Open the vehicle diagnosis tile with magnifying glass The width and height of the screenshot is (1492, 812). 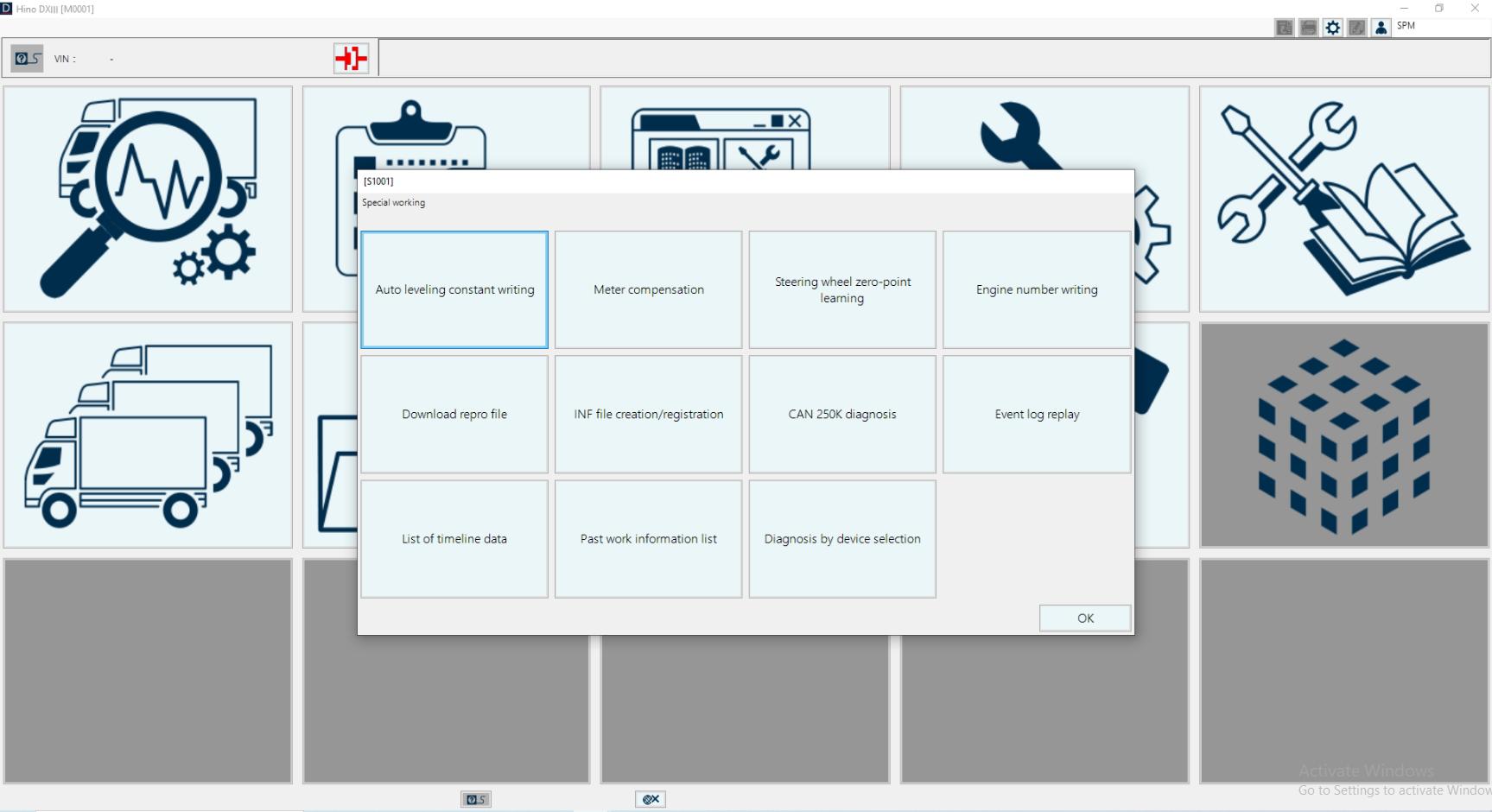coord(147,197)
